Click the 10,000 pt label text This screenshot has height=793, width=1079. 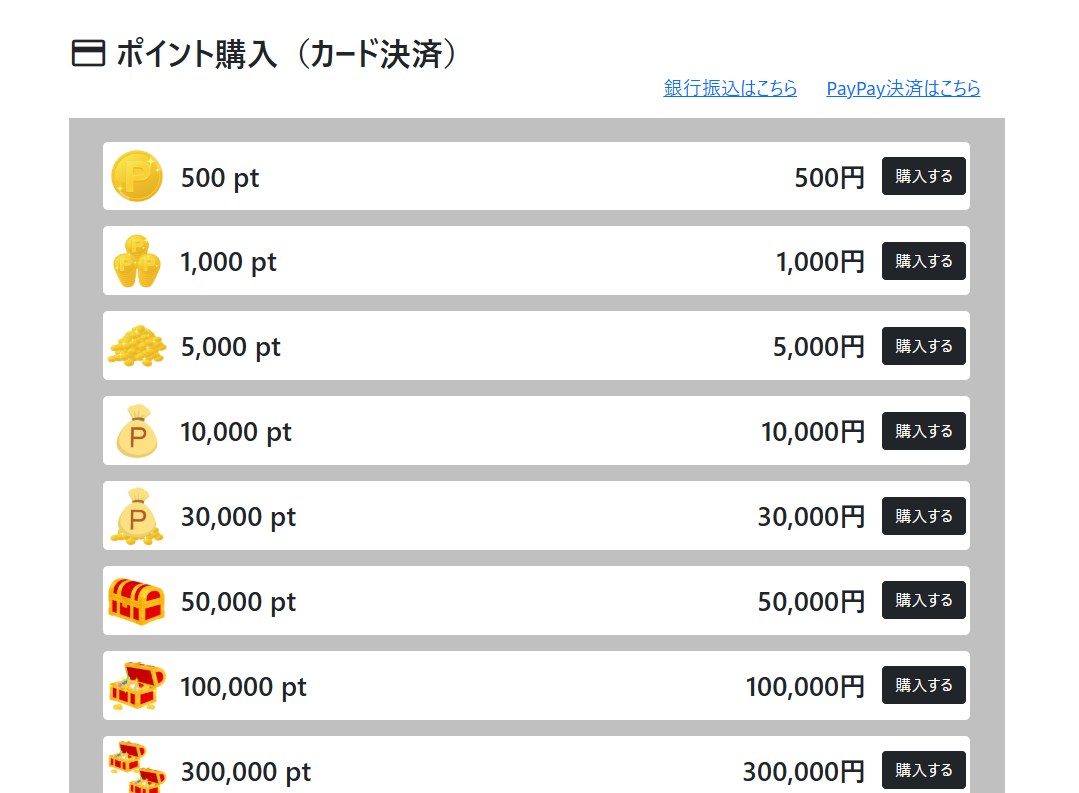[236, 432]
